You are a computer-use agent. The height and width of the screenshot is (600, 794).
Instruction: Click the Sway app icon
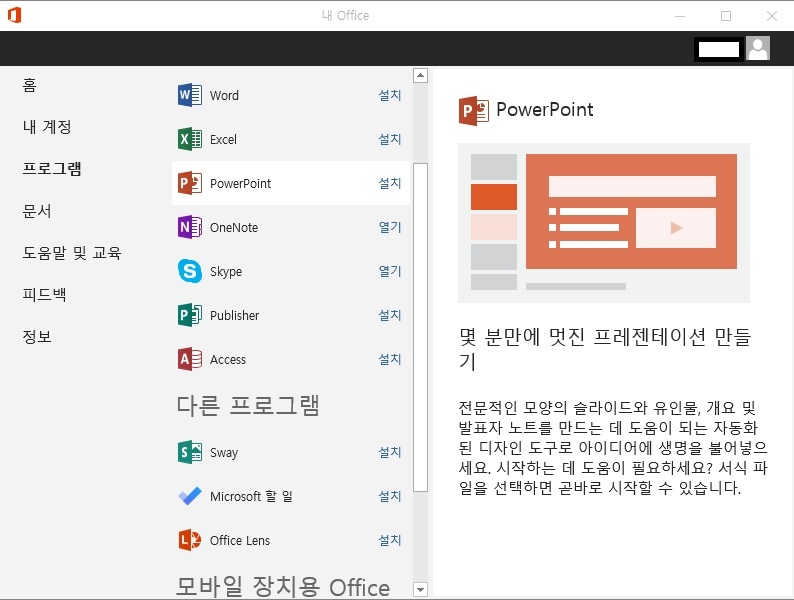pos(190,452)
